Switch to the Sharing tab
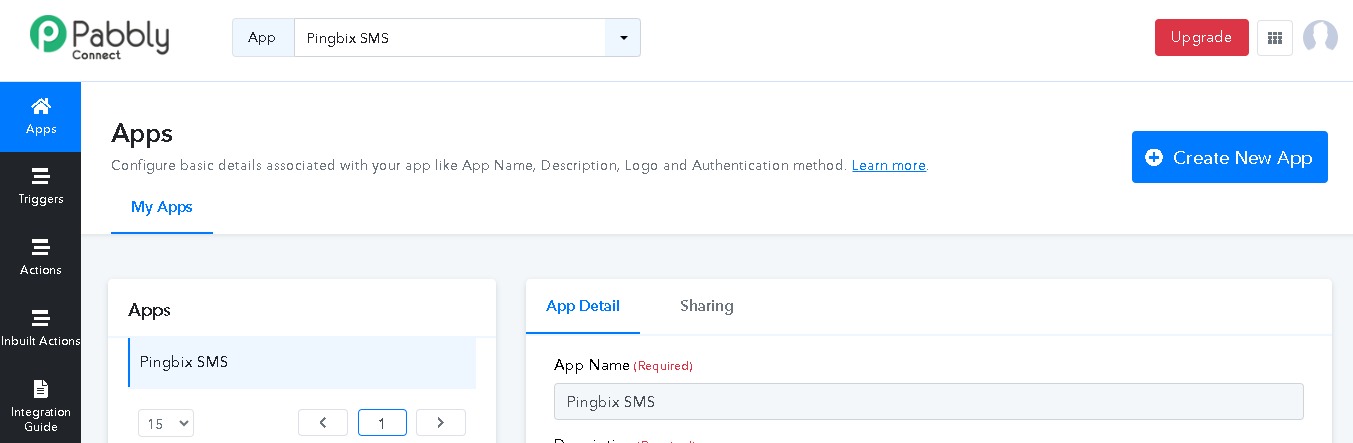Viewport: 1353px width, 443px height. (x=707, y=306)
